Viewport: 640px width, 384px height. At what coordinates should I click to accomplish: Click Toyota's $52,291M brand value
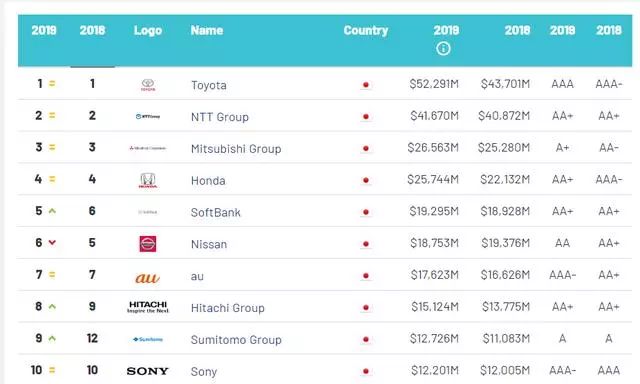coord(434,84)
